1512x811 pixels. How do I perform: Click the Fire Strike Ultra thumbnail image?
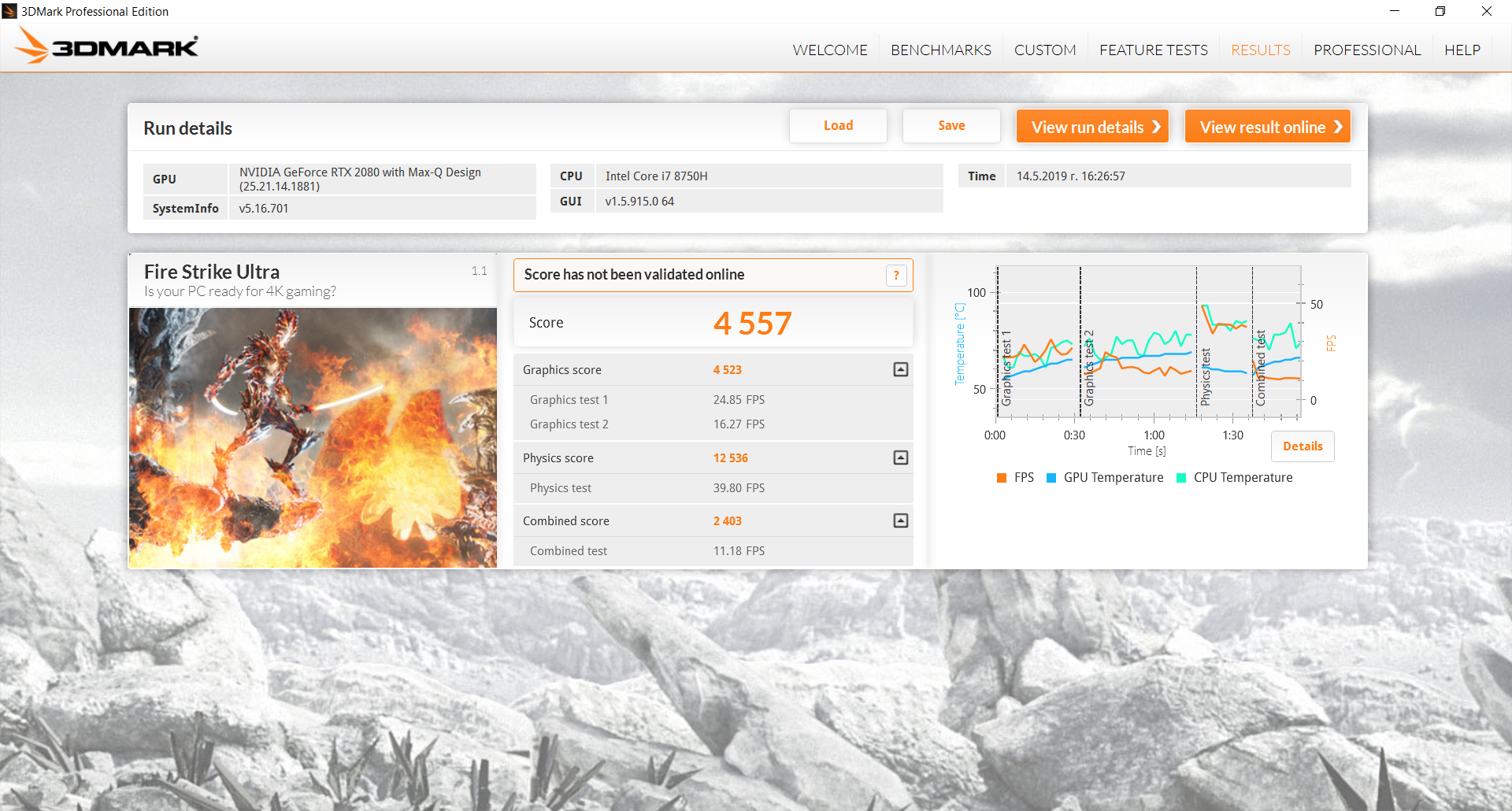(x=313, y=438)
